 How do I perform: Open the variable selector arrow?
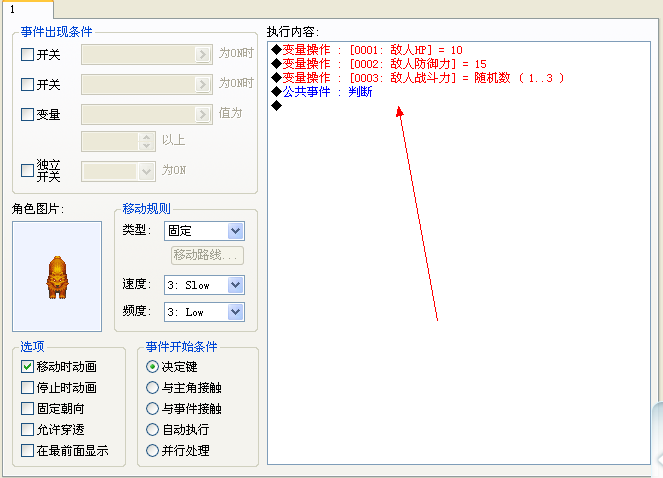pyautogui.click(x=203, y=115)
